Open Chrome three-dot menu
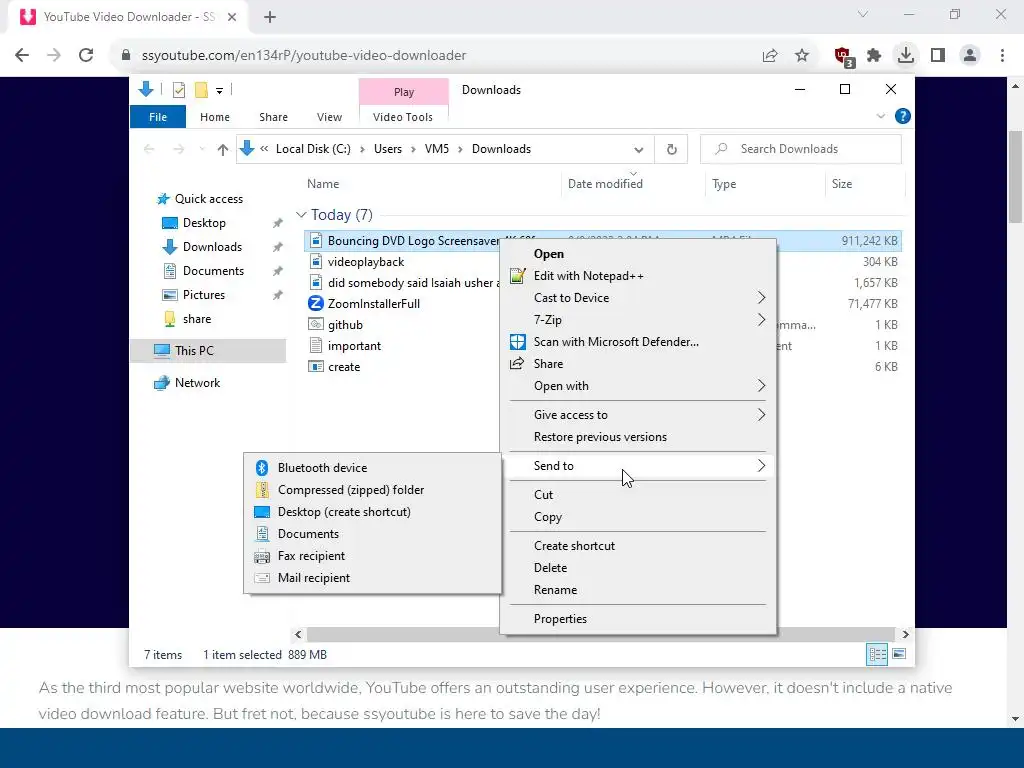Screen dimensions: 1024x768 (x=1002, y=56)
